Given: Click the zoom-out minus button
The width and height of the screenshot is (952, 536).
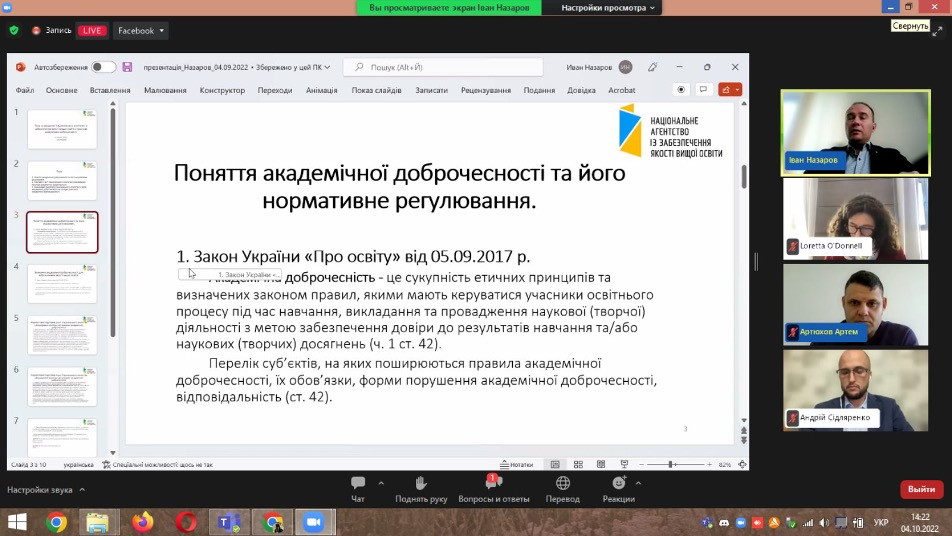Looking at the screenshot, I should coord(641,464).
